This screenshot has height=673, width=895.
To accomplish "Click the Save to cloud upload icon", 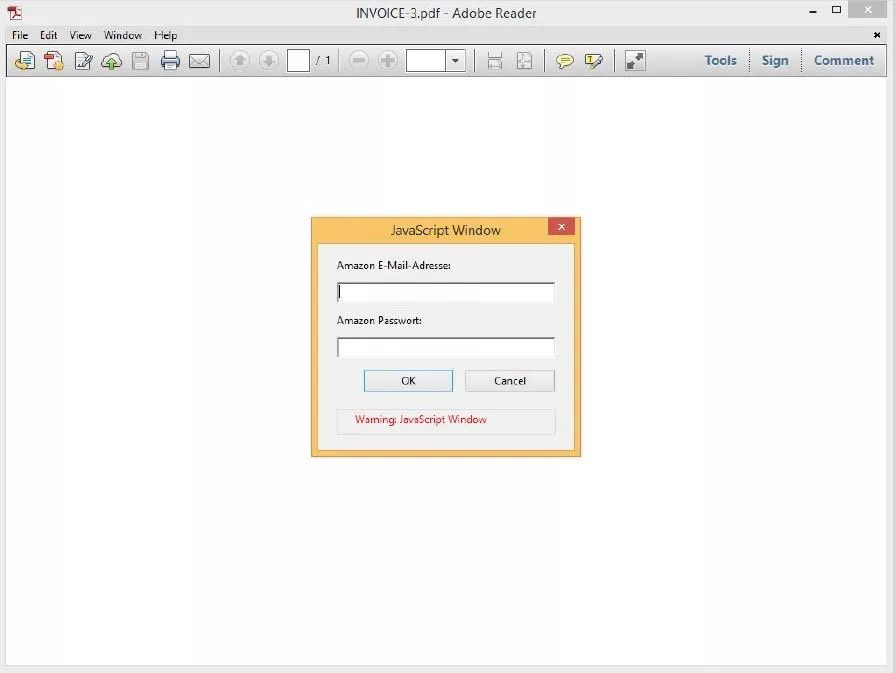I will 112,61.
